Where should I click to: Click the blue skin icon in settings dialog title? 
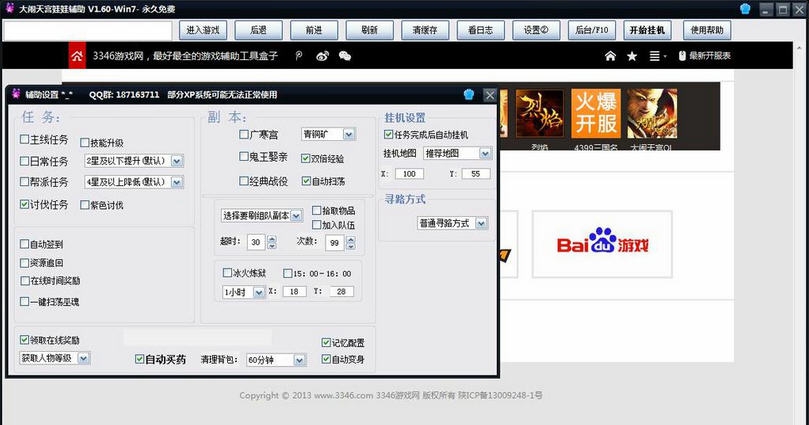(x=468, y=94)
